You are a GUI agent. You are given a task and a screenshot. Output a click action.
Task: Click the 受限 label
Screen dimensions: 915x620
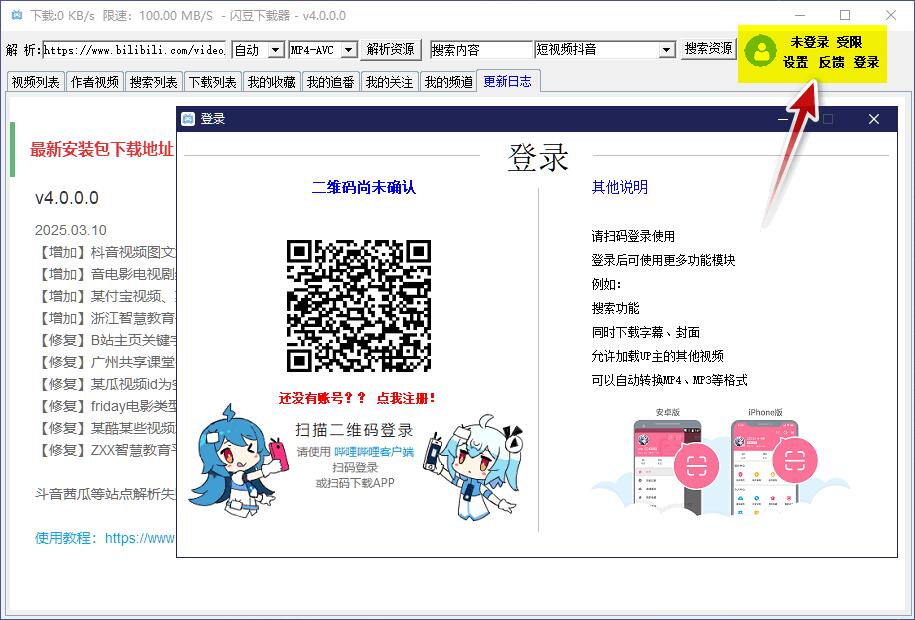click(849, 42)
